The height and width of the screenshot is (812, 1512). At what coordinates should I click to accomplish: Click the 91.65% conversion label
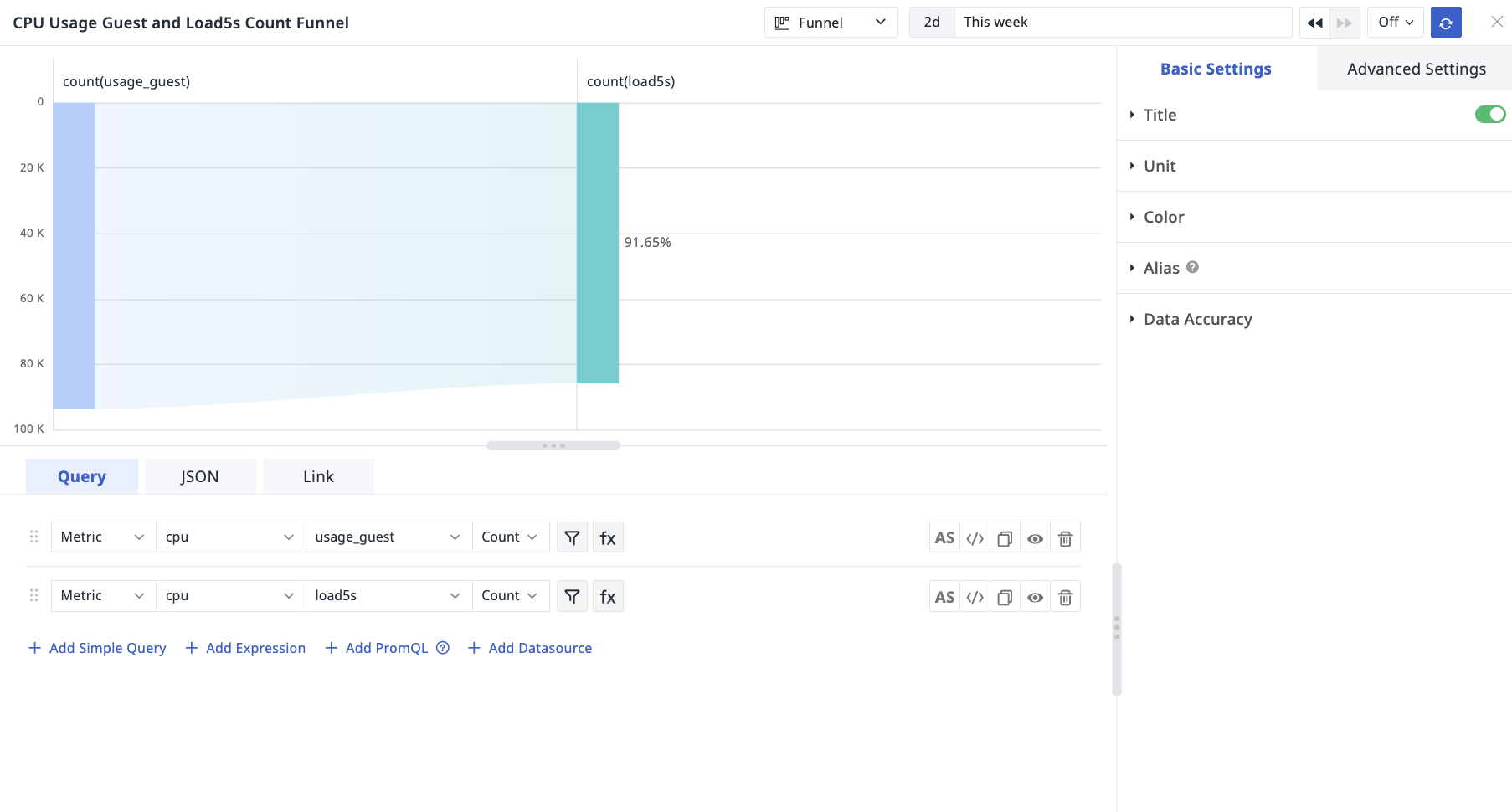pyautogui.click(x=647, y=243)
